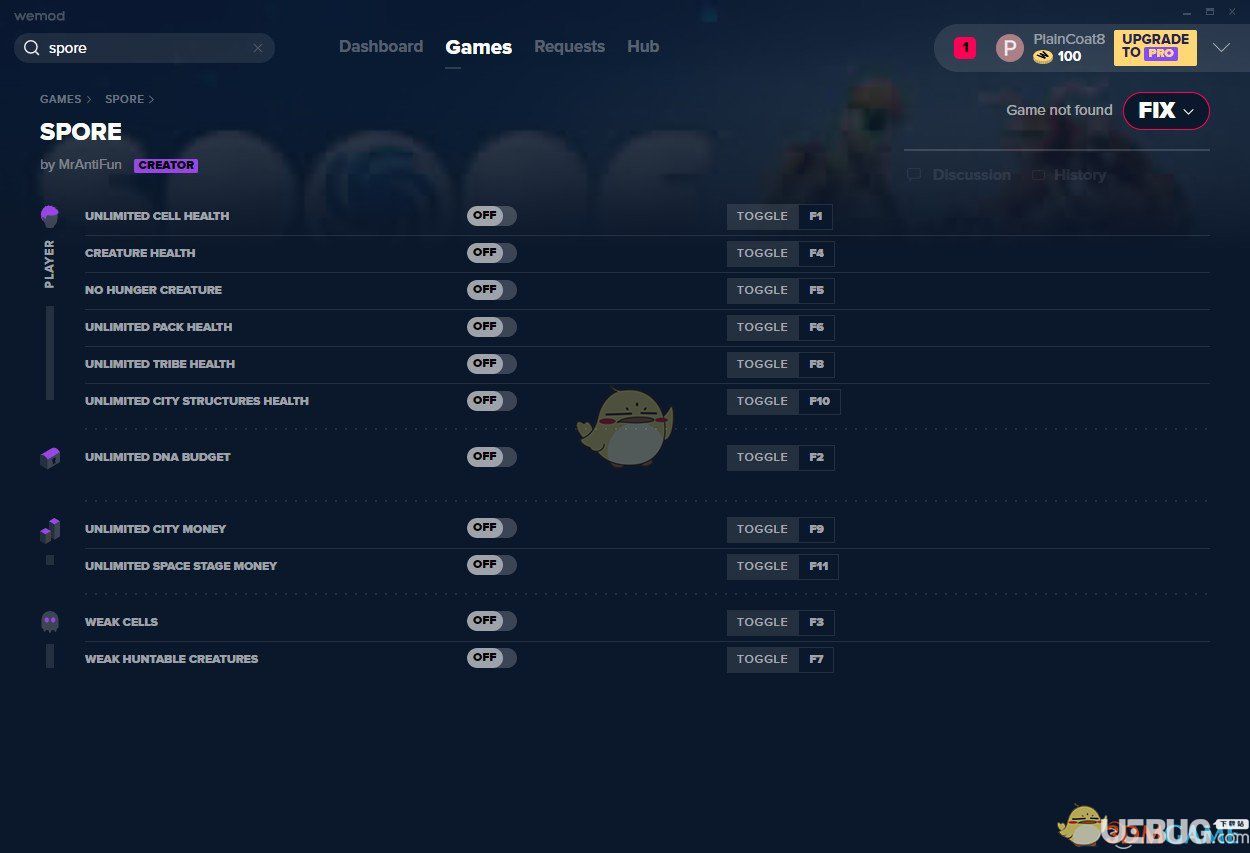Click the History panel icon
Screen dimensions: 1250x853
coord(1038,174)
